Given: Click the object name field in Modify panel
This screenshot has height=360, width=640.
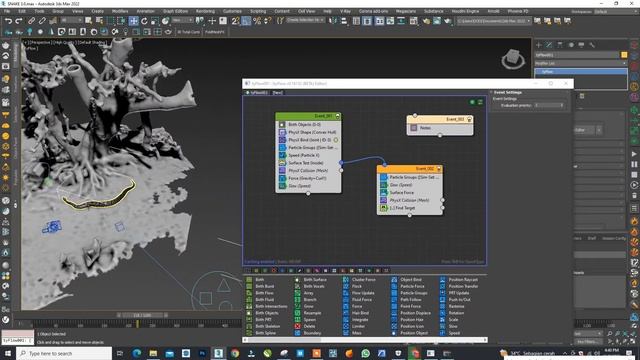Looking at the screenshot, I should pyautogui.click(x=577, y=55).
